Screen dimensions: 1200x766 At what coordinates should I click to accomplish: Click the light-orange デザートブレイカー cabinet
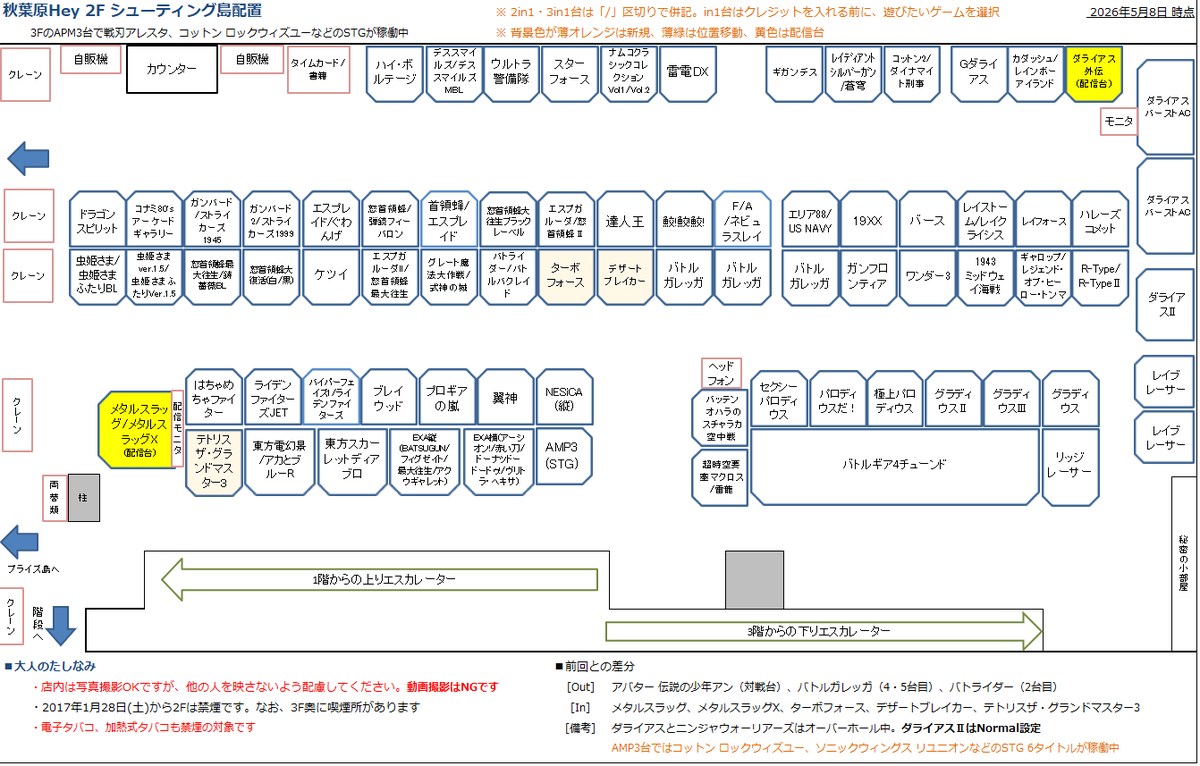(625, 276)
